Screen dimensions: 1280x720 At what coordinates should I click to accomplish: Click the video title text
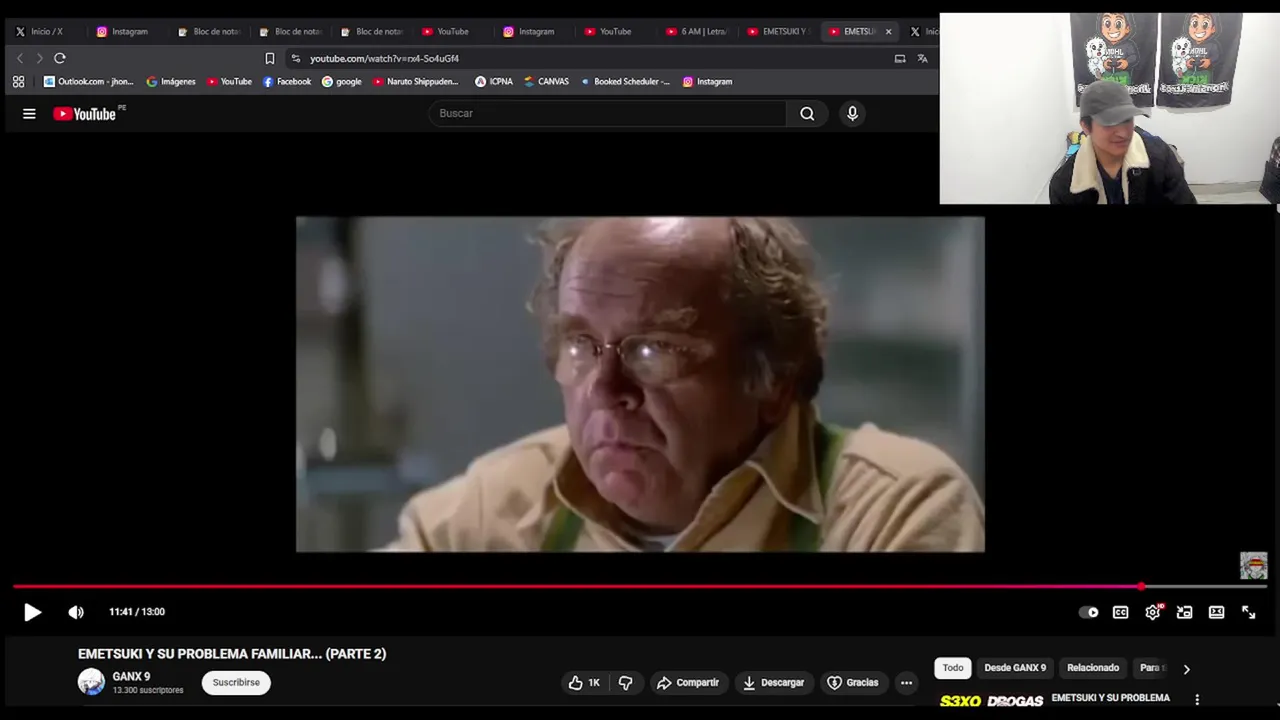[232, 654]
